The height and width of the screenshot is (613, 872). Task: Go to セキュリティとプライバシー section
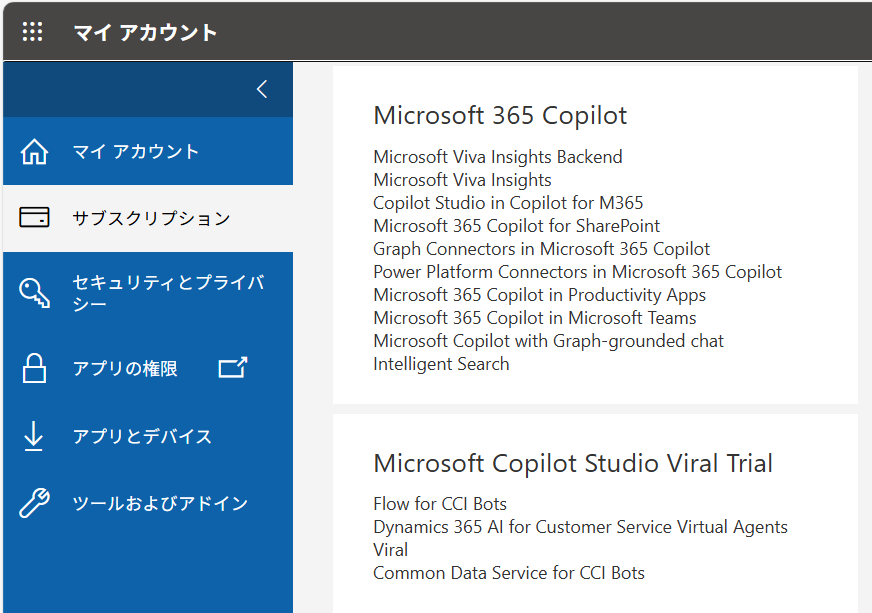pyautogui.click(x=148, y=293)
